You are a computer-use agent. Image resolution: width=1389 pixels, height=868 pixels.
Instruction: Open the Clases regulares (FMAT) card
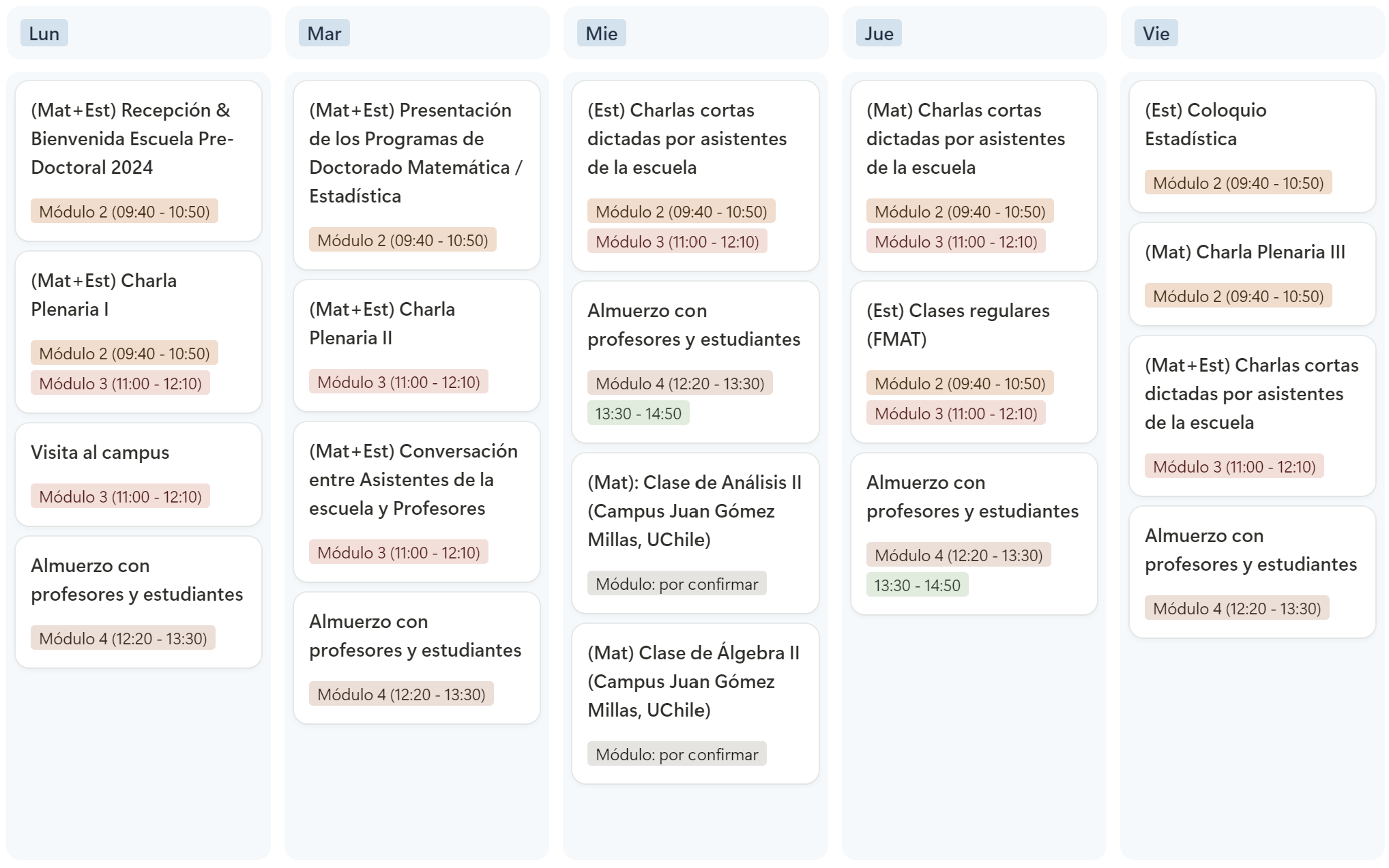[974, 362]
